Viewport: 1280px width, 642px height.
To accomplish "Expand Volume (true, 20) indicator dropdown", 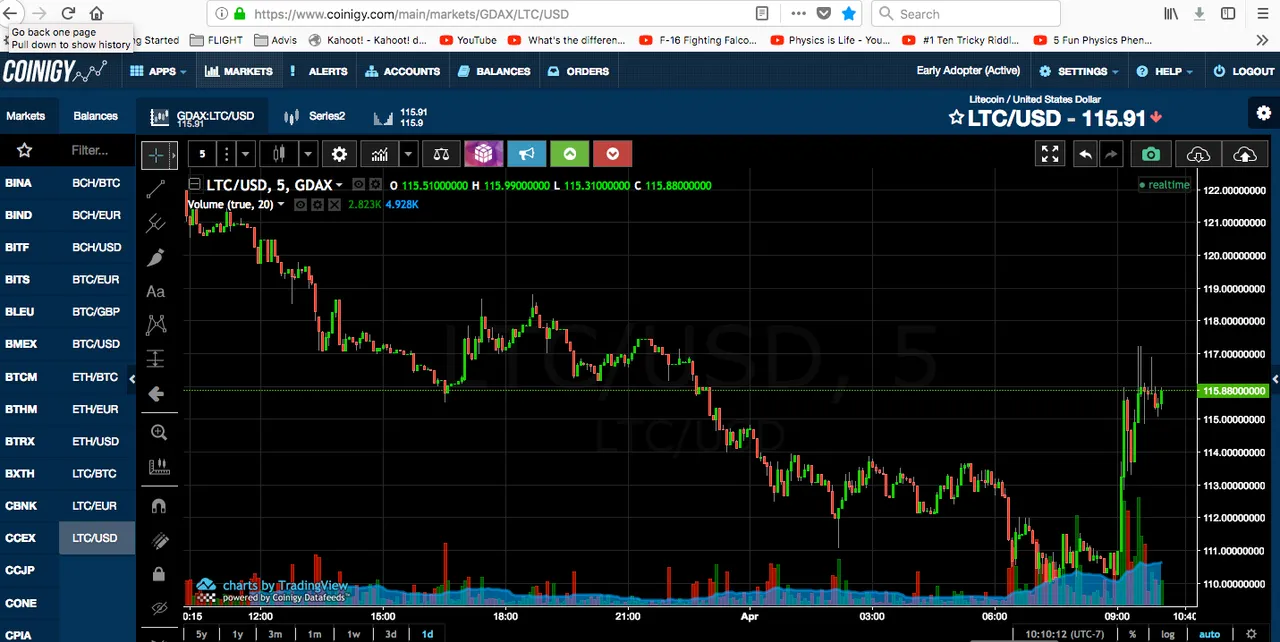I will (x=280, y=204).
